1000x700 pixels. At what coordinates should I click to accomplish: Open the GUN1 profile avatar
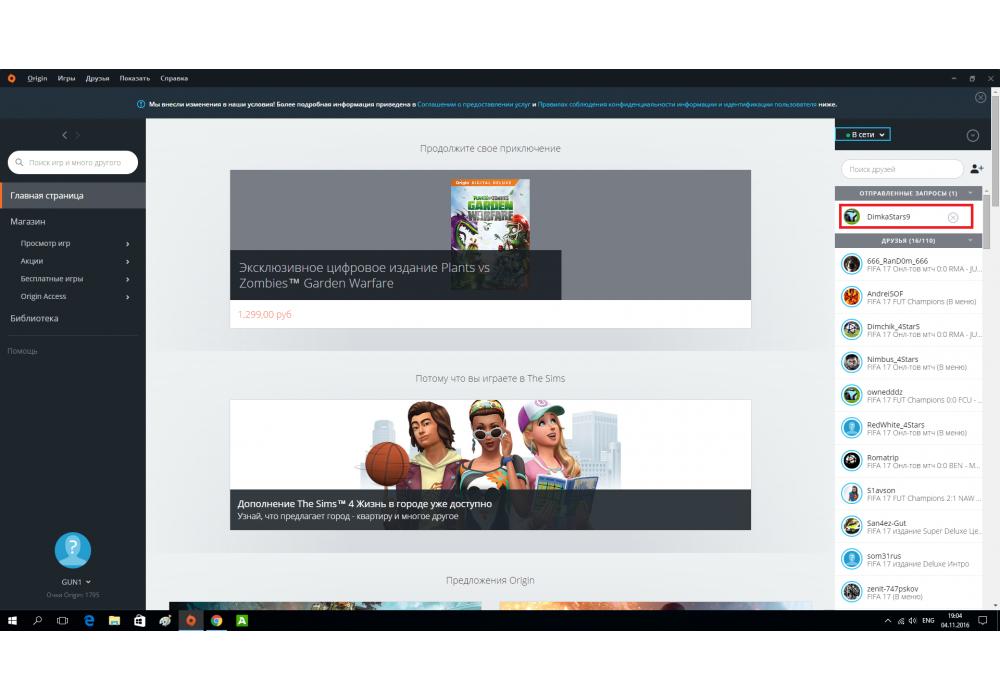click(72, 550)
